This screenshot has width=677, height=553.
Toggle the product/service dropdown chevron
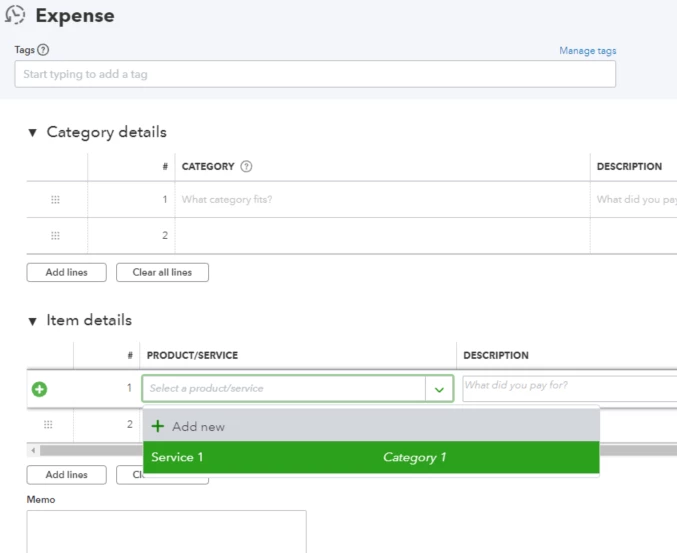pos(439,389)
